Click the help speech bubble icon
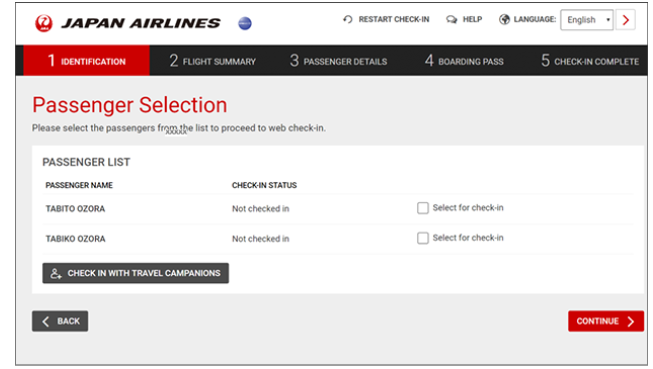653x369 pixels. pos(451,20)
